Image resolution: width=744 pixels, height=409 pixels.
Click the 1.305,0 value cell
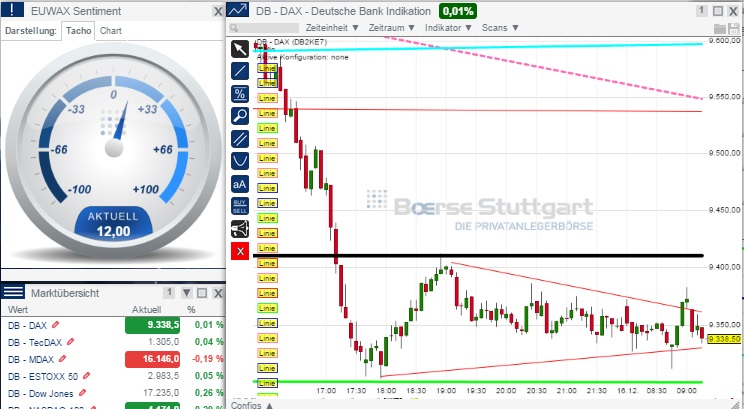[163, 342]
